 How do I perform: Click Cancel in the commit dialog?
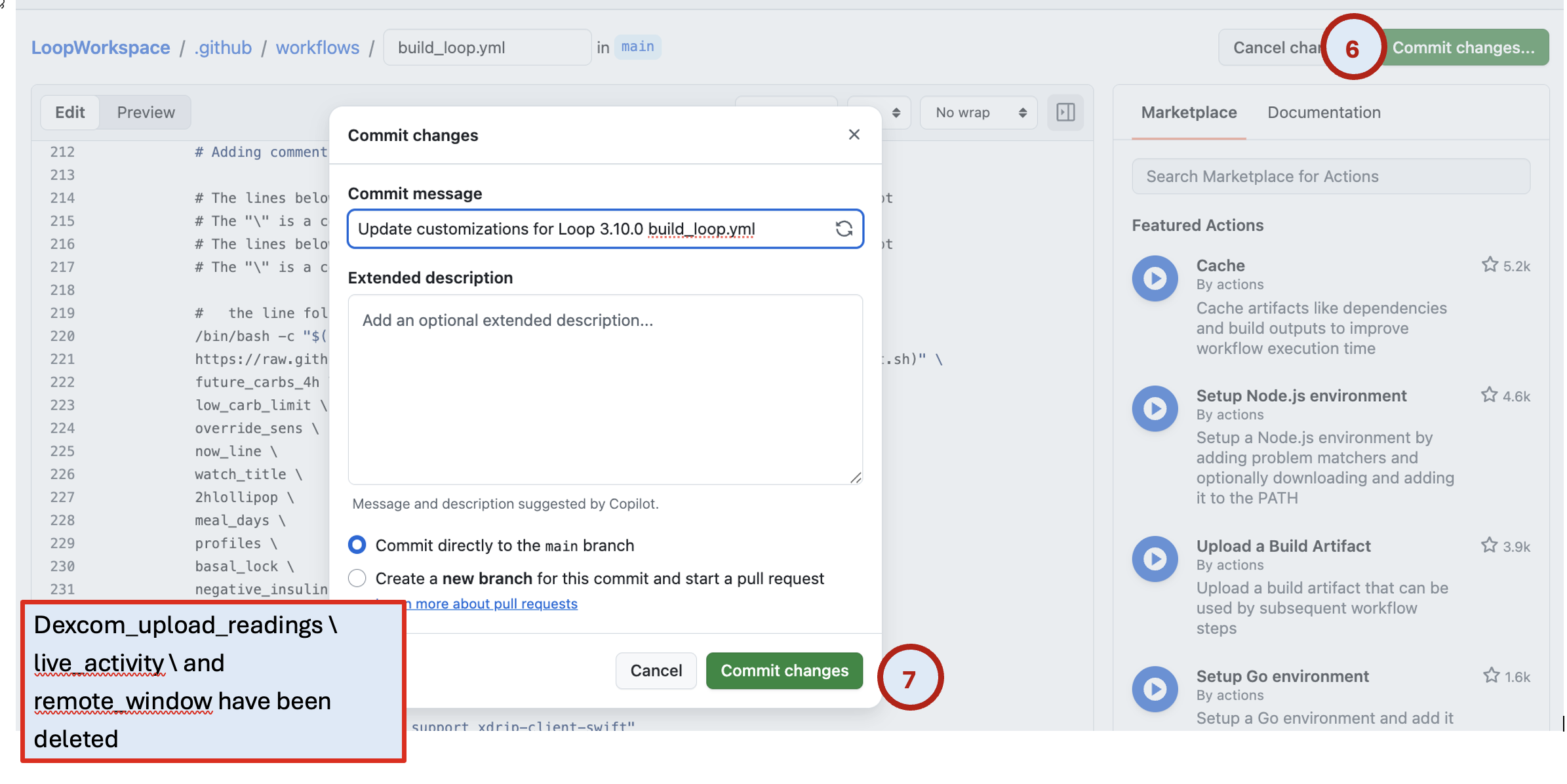(x=656, y=671)
